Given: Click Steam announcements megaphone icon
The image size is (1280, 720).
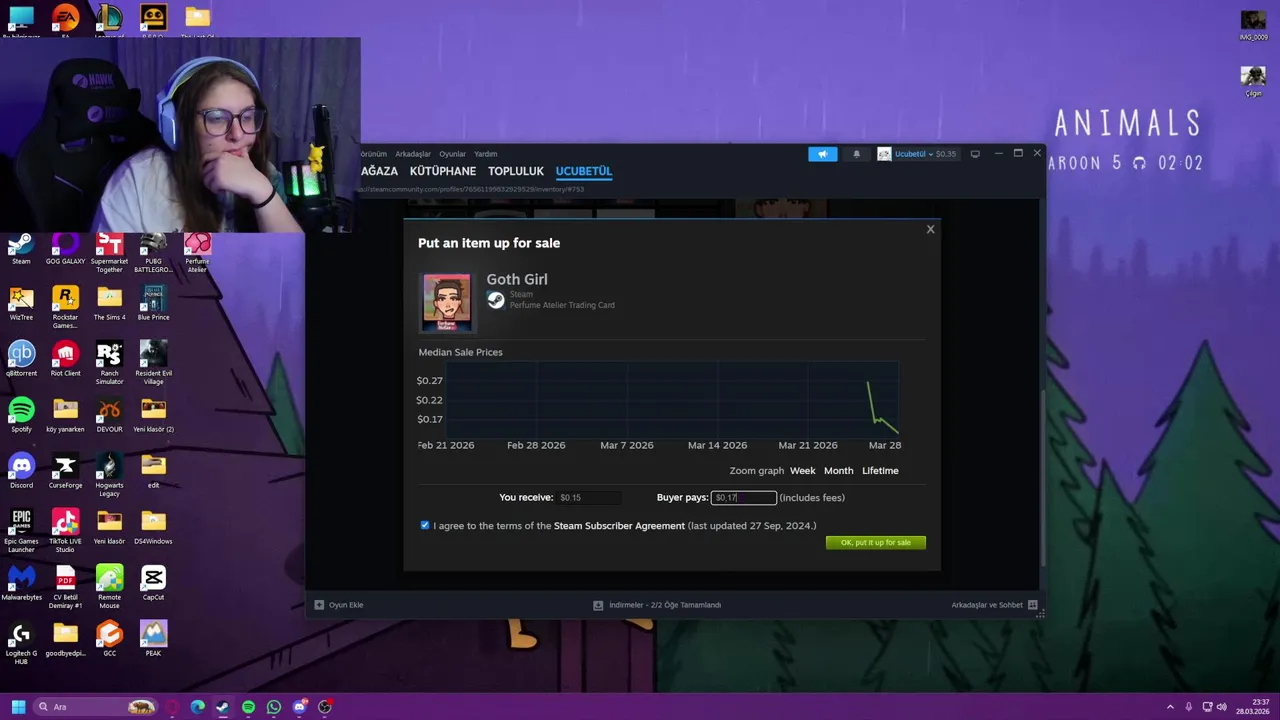Looking at the screenshot, I should [x=822, y=154].
